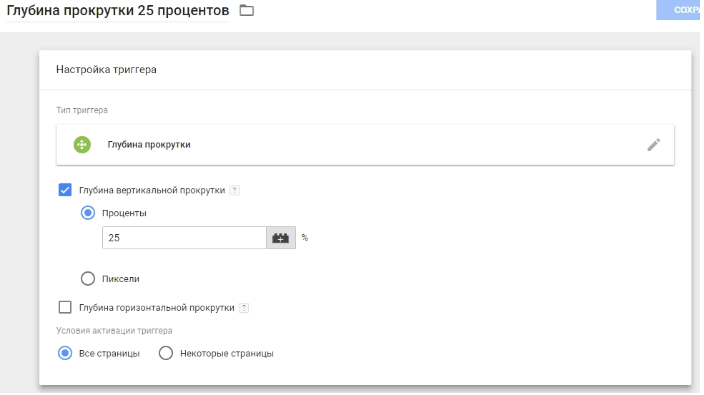Image resolution: width=704 pixels, height=395 pixels.
Task: Select the Пиксели radio button
Action: (88, 279)
